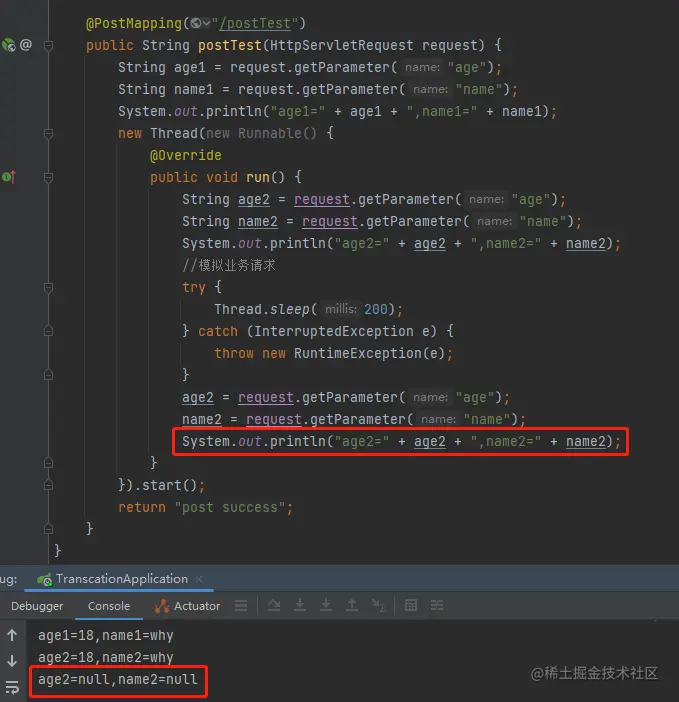Follow the "/postTest" URL link
The height and width of the screenshot is (702, 679).
[x=255, y=23]
